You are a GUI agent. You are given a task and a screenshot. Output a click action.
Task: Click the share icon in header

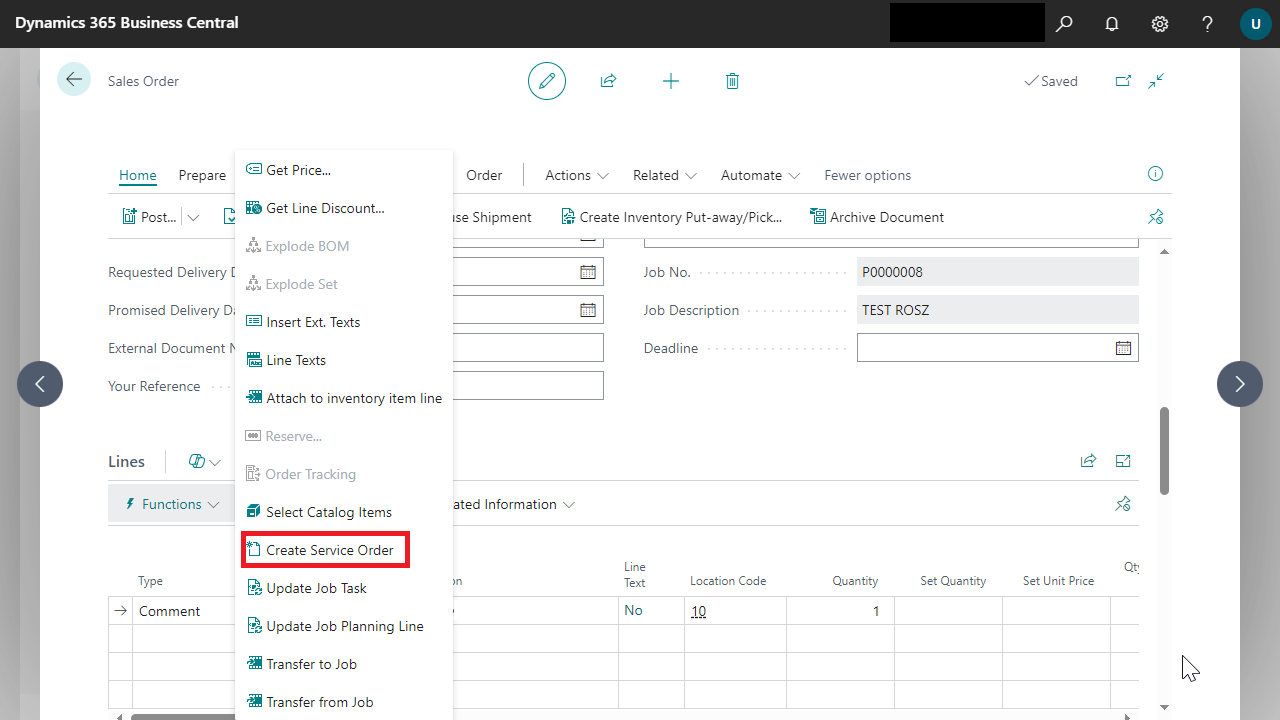tap(608, 81)
